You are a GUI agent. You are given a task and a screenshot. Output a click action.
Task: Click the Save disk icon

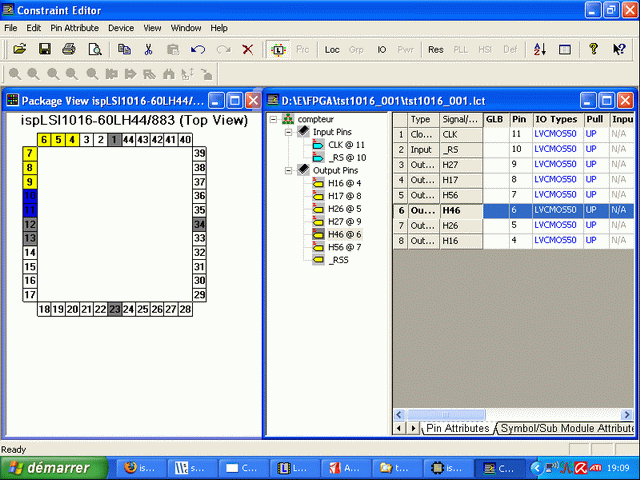click(44, 49)
